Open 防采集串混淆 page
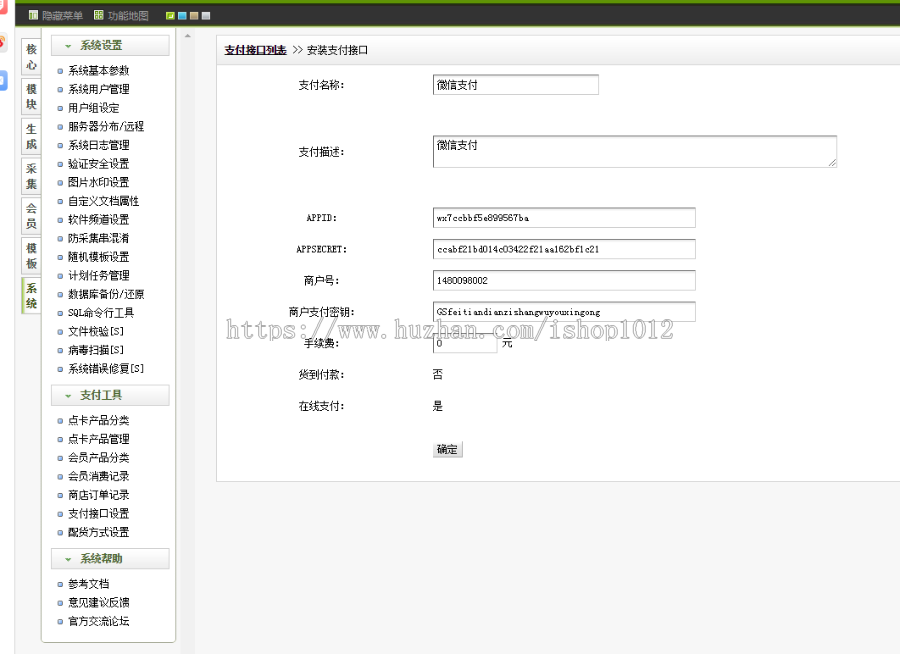The width and height of the screenshot is (900, 654). point(99,238)
